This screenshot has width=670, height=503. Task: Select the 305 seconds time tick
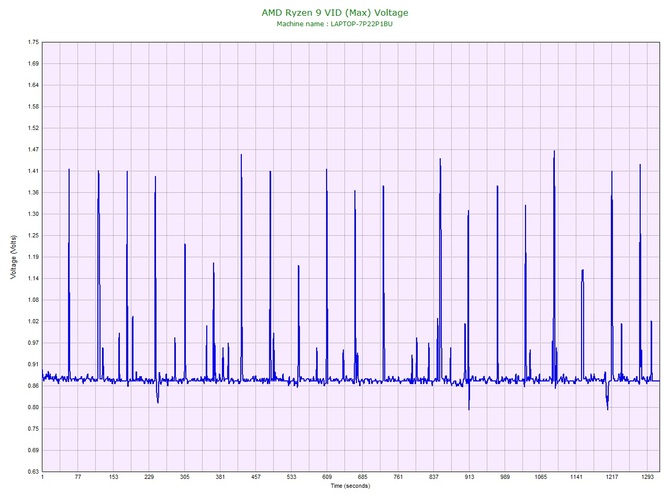pyautogui.click(x=185, y=477)
